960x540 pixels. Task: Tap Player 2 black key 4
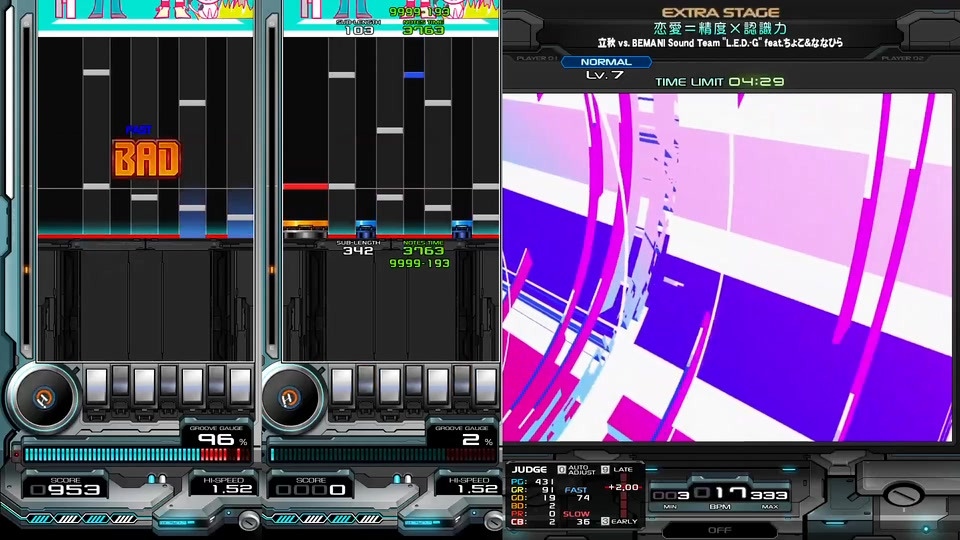413,381
